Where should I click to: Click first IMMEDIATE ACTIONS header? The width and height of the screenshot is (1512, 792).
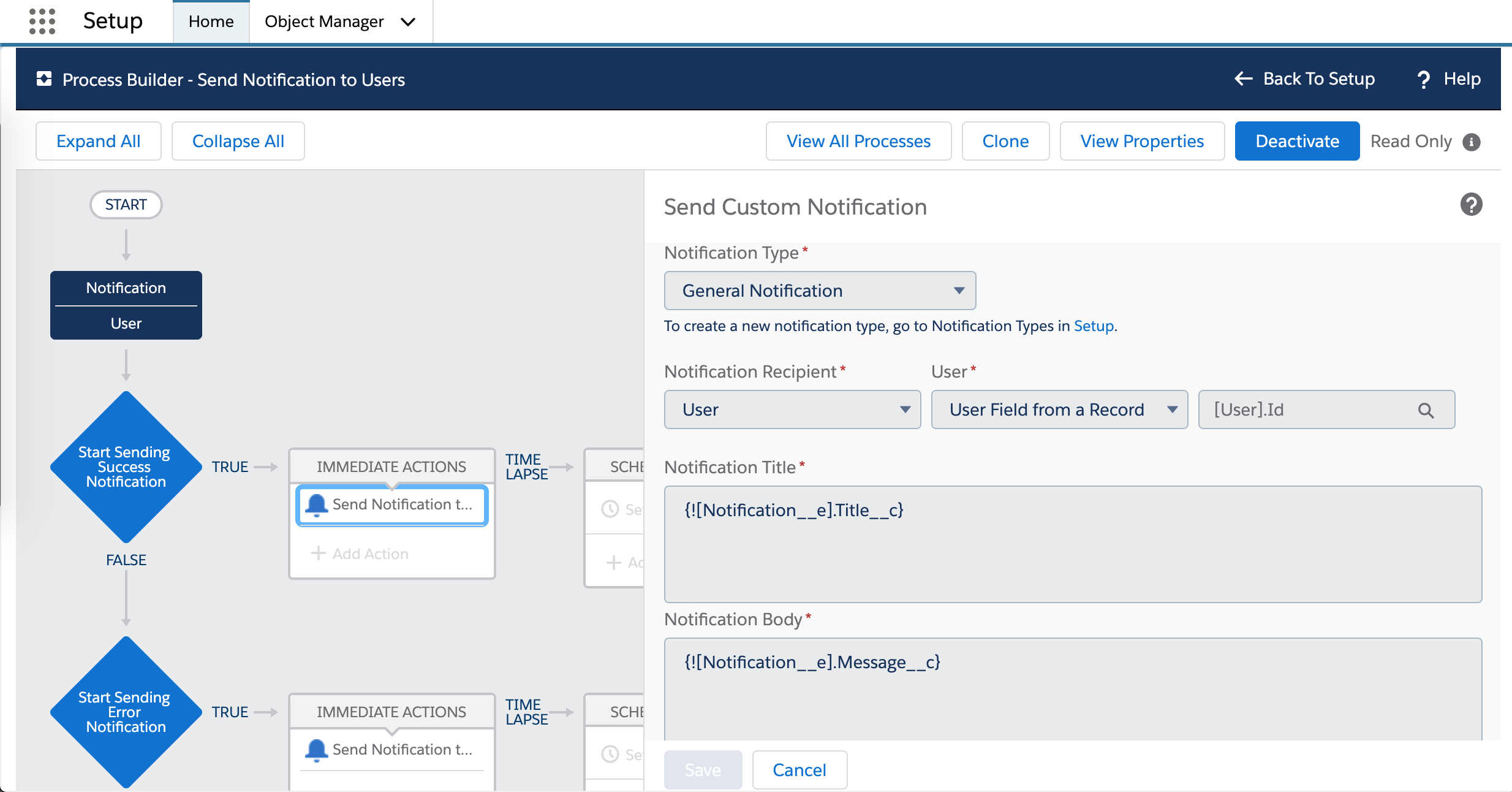(391, 466)
